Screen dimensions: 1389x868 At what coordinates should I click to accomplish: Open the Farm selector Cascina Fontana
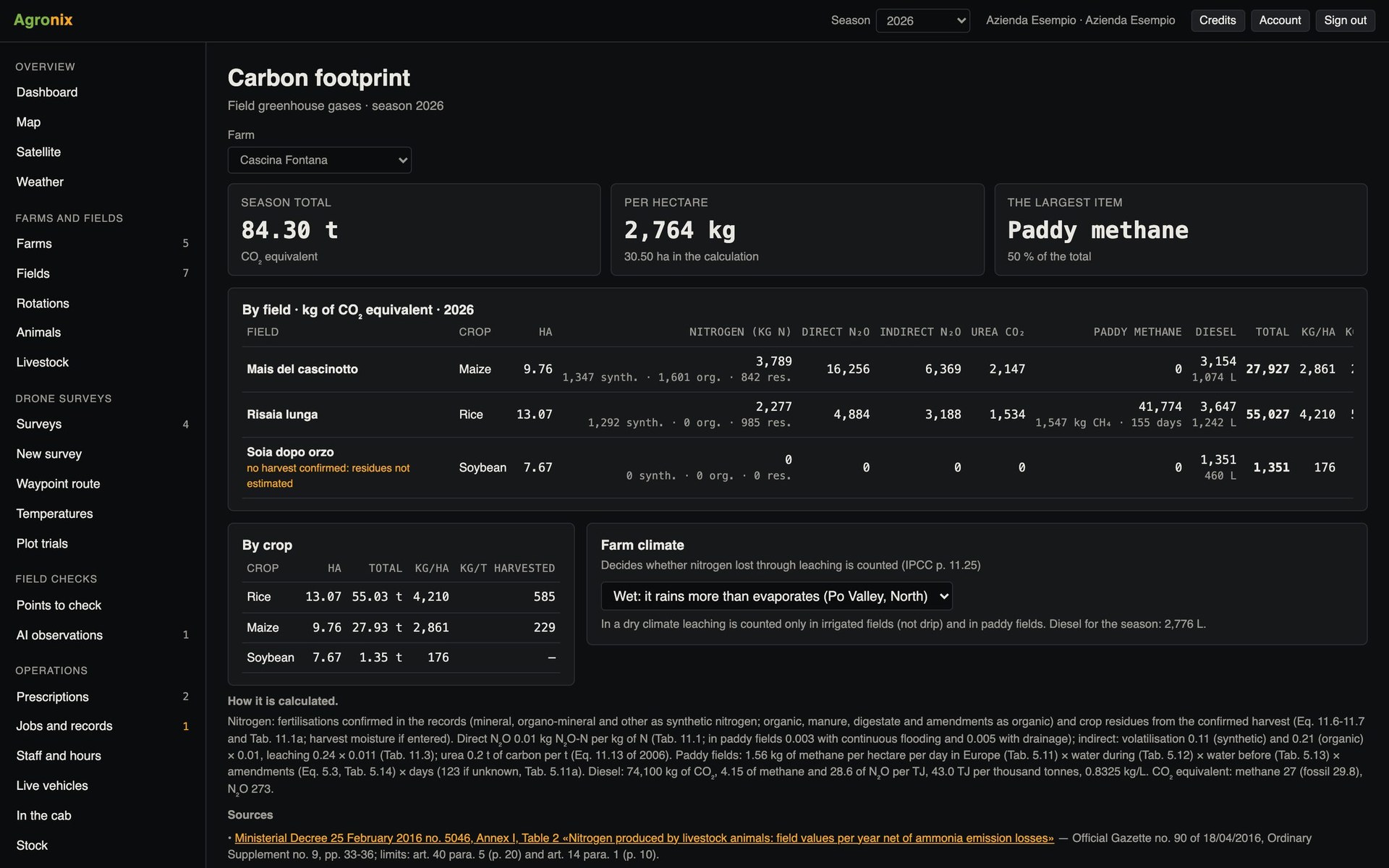pyautogui.click(x=319, y=160)
